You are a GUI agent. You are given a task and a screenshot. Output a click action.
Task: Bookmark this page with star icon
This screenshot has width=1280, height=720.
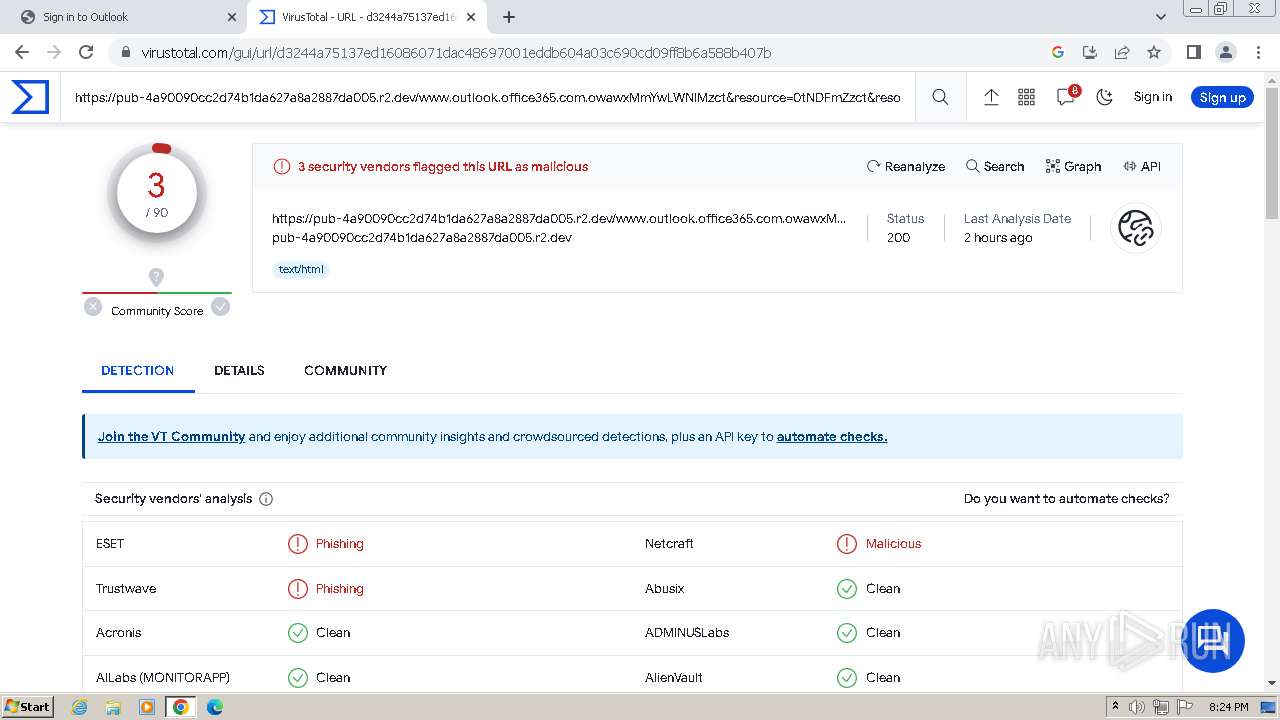(x=1154, y=52)
